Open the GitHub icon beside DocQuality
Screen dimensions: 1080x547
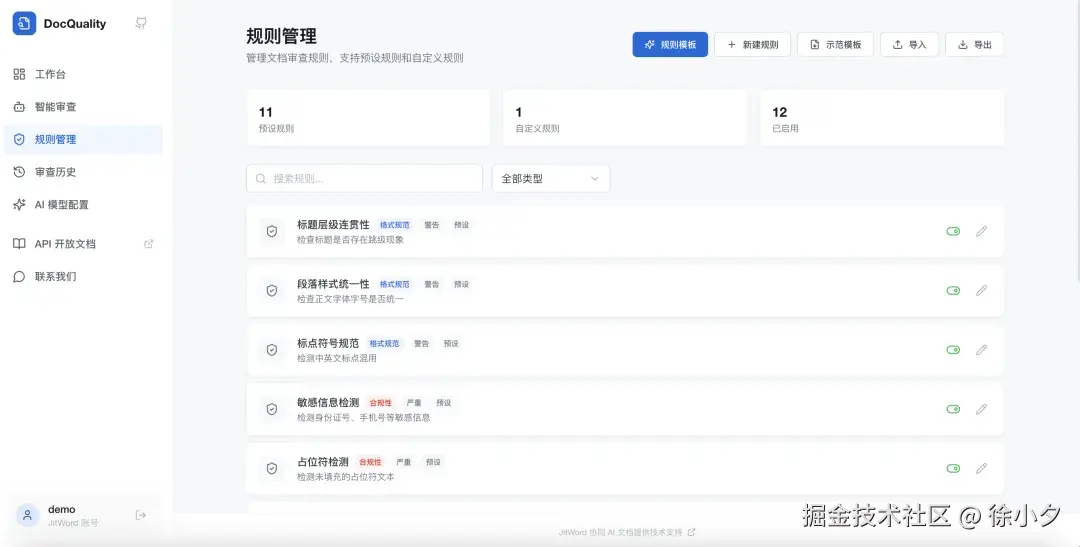pyautogui.click(x=141, y=23)
